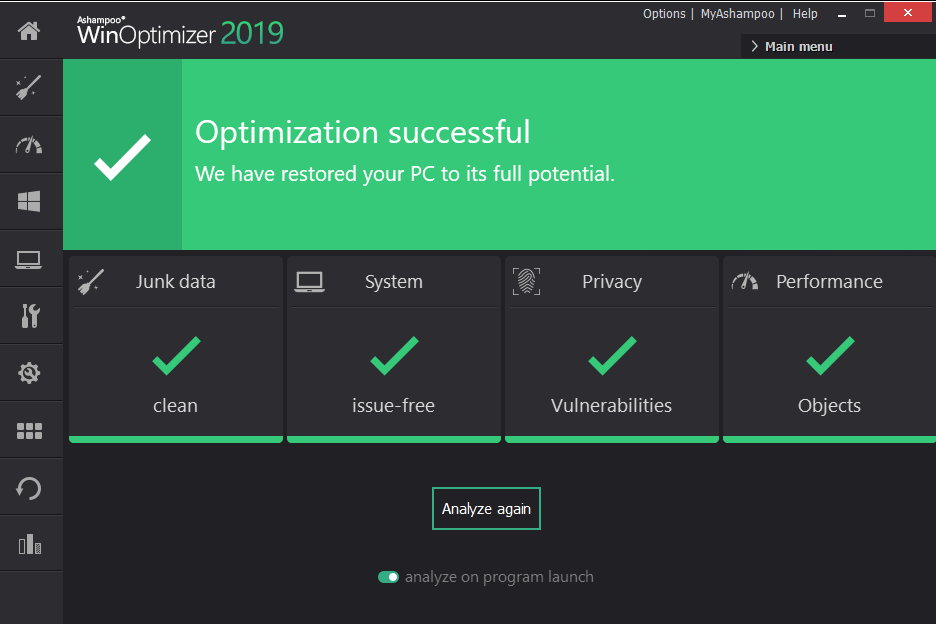
Task: Open the Junk data clean tile
Action: point(176,370)
